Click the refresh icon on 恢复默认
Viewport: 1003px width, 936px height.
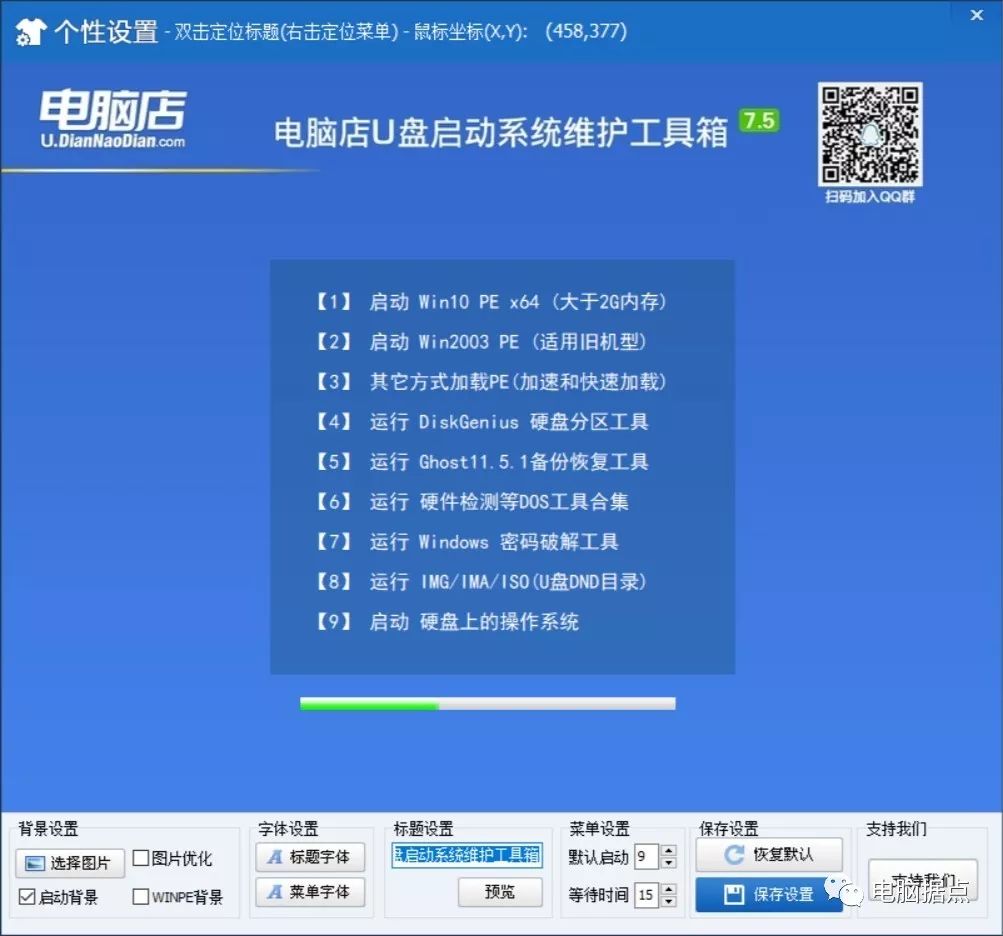(x=734, y=853)
